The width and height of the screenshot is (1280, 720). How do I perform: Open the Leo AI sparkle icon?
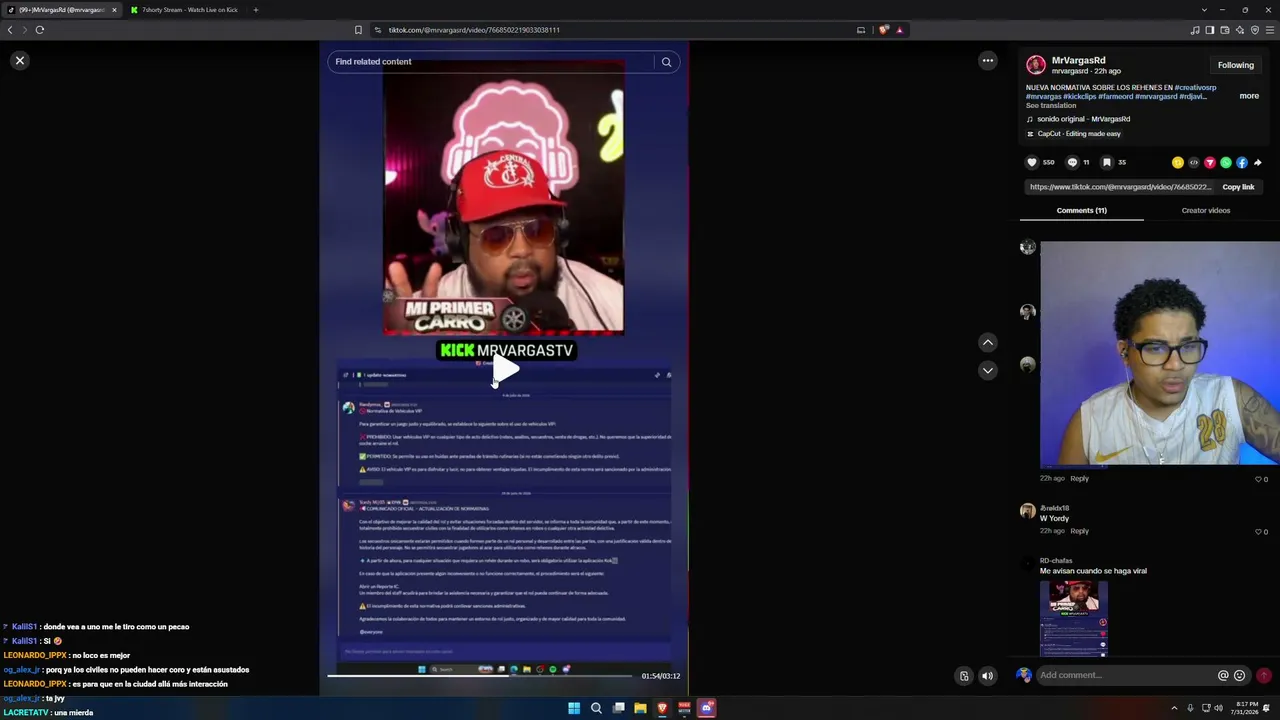point(1240,30)
